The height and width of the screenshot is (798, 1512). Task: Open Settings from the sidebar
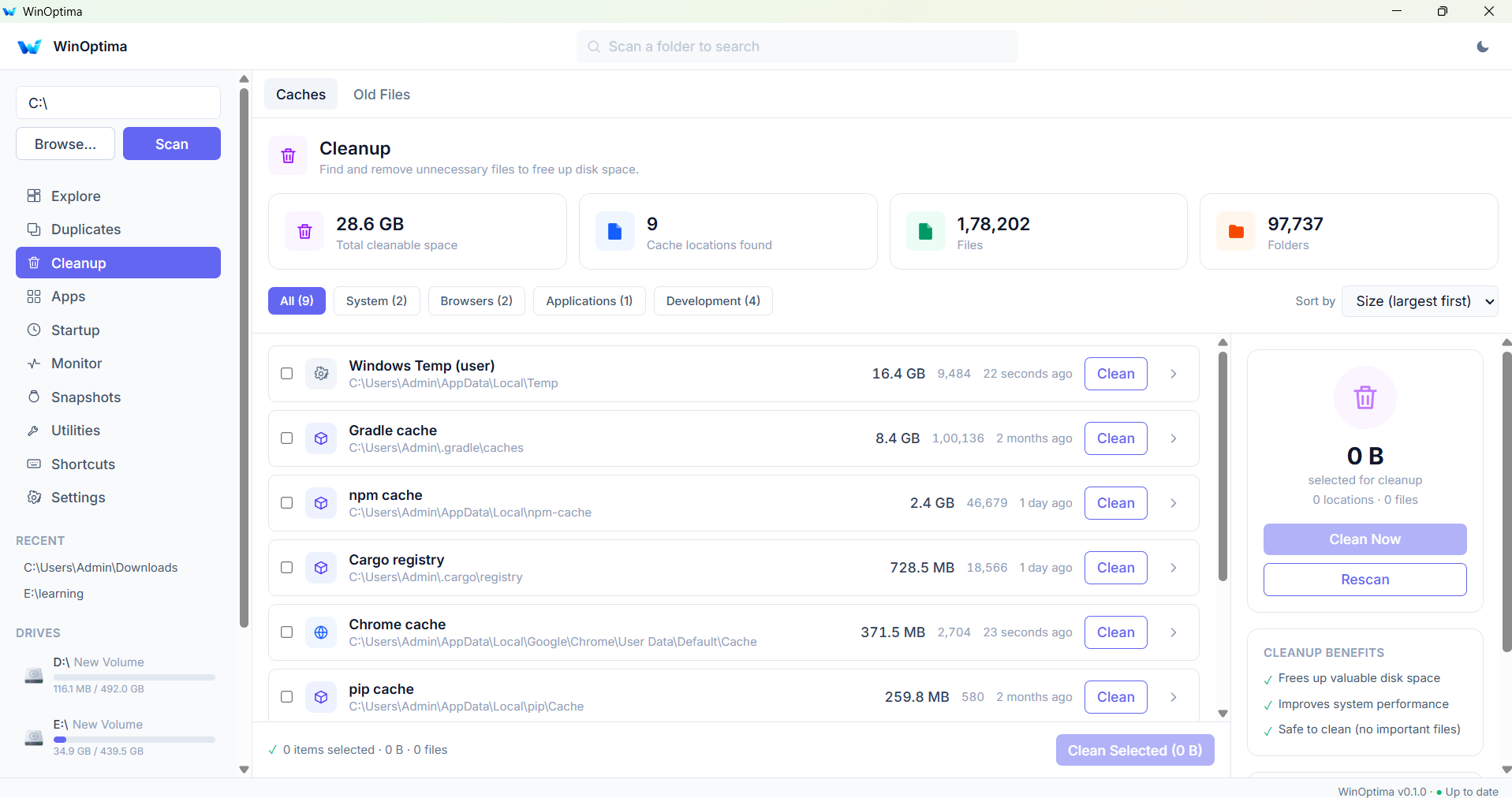[118, 498]
